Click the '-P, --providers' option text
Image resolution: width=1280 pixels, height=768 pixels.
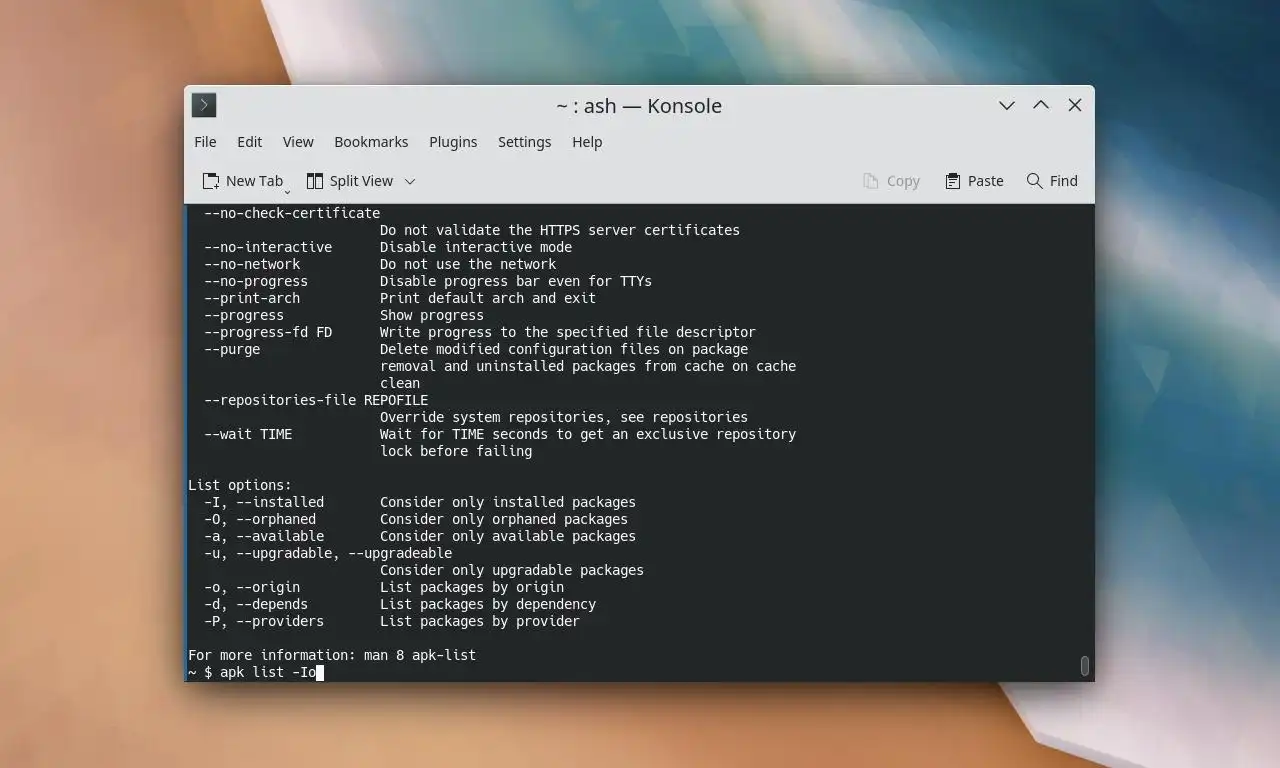[264, 621]
